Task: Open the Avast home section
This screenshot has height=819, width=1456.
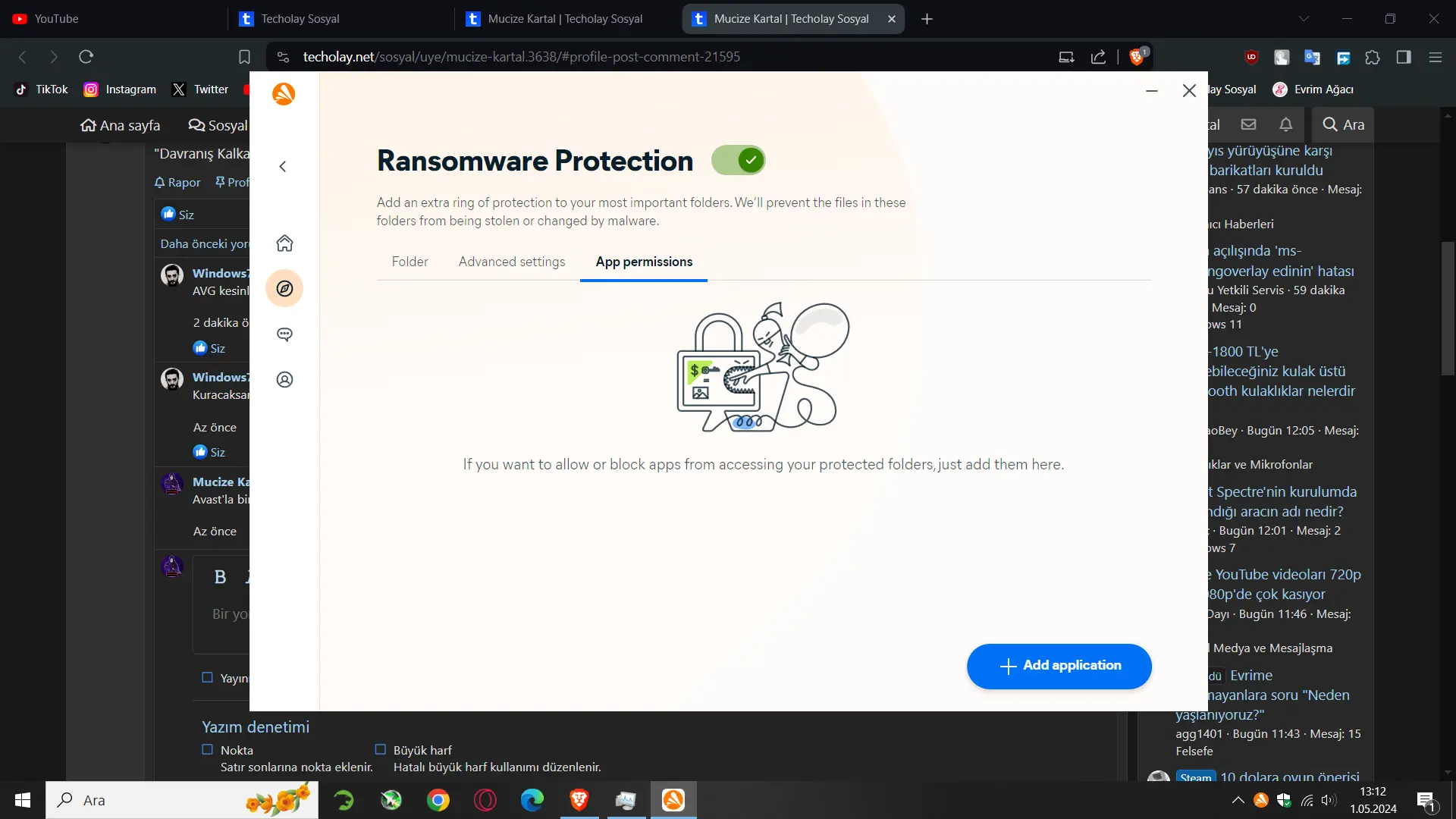Action: (284, 243)
